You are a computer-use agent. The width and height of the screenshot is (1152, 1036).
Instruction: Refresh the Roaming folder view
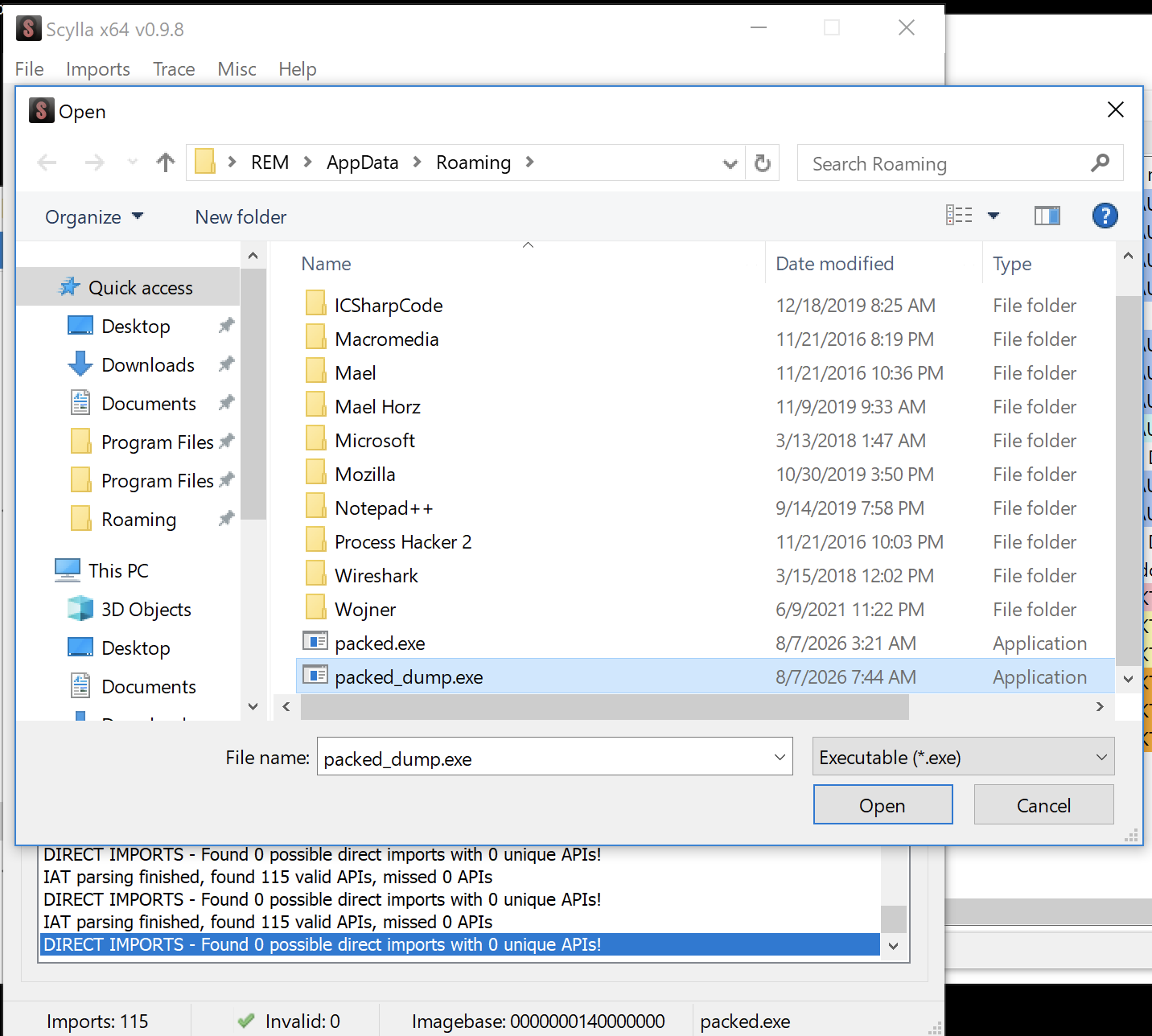(763, 163)
